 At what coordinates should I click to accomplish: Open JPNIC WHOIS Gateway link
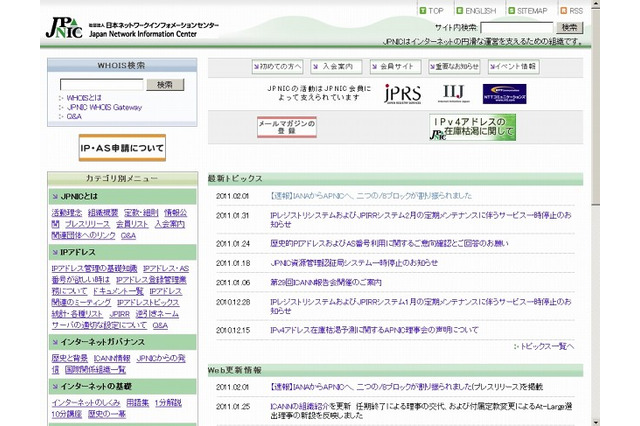(104, 107)
